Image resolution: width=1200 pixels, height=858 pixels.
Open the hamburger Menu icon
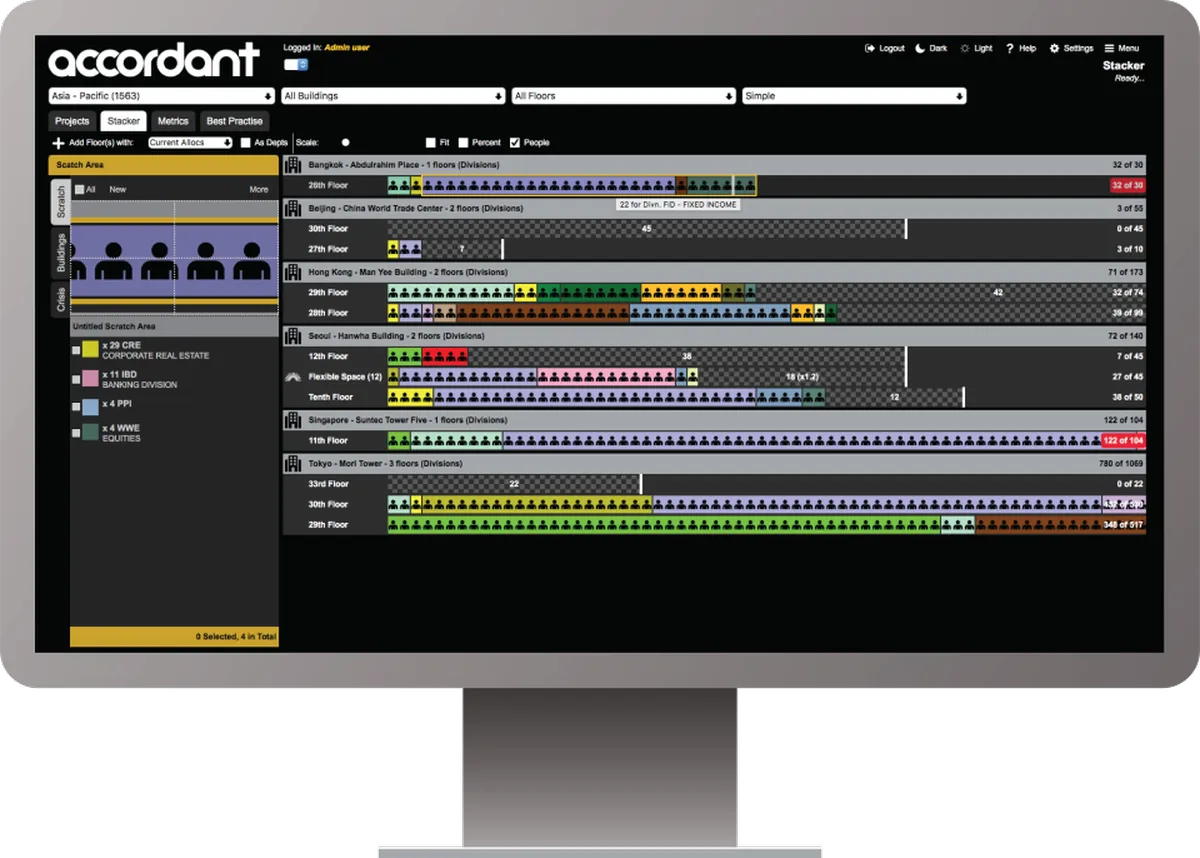(x=1109, y=48)
